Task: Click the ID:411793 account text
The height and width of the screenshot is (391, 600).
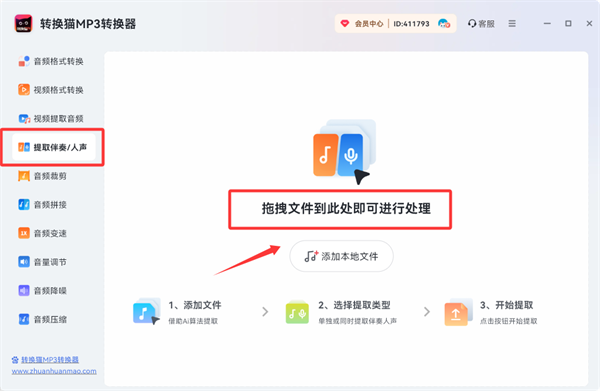Action: [411, 24]
